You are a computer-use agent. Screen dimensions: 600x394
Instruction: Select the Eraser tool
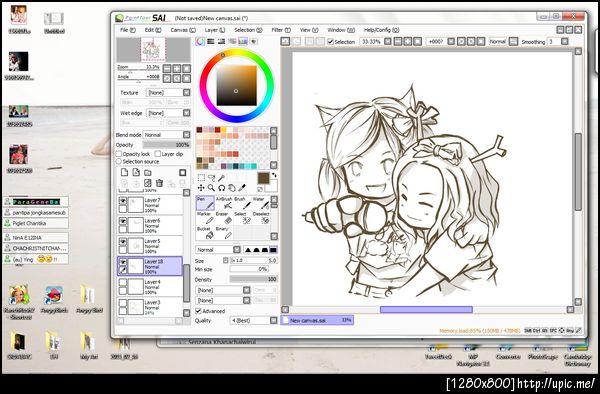click(x=224, y=218)
